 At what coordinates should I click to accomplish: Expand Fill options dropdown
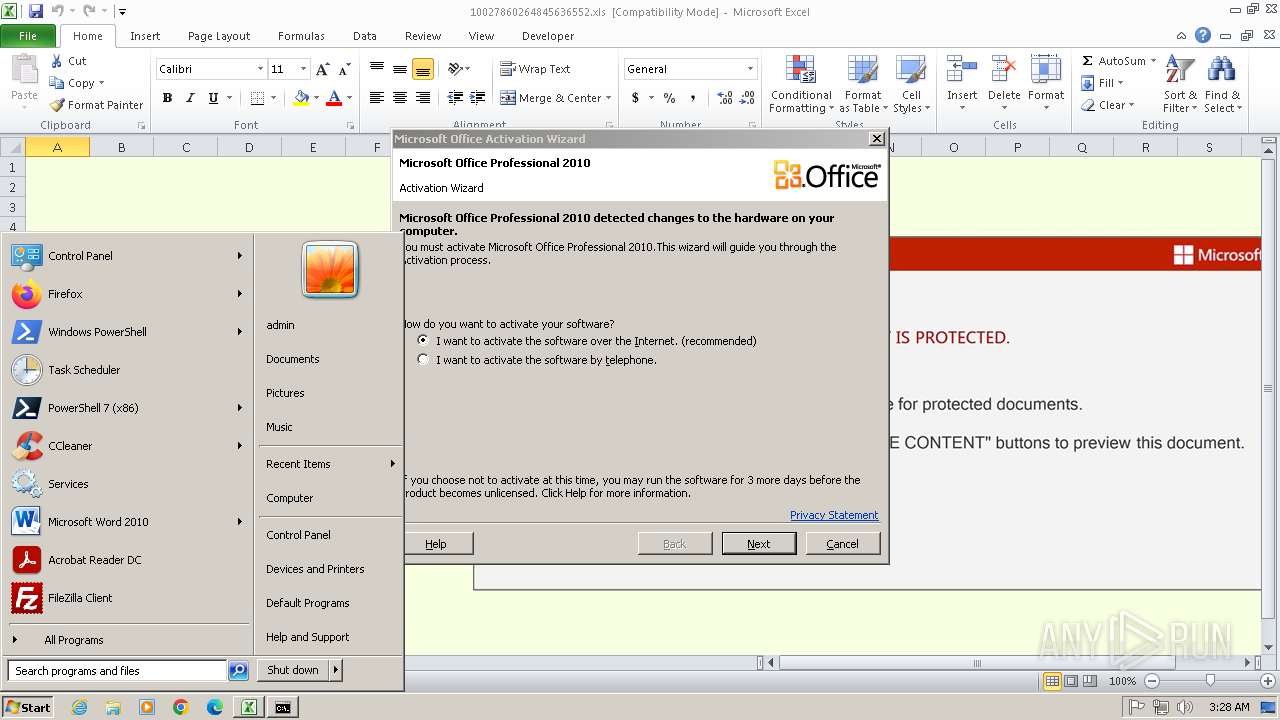pyautogui.click(x=1121, y=83)
